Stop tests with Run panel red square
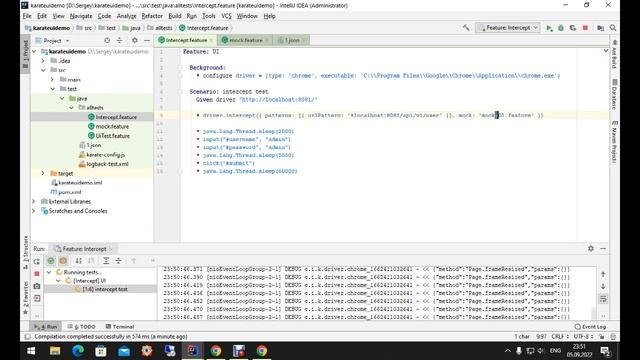 (x=37, y=273)
